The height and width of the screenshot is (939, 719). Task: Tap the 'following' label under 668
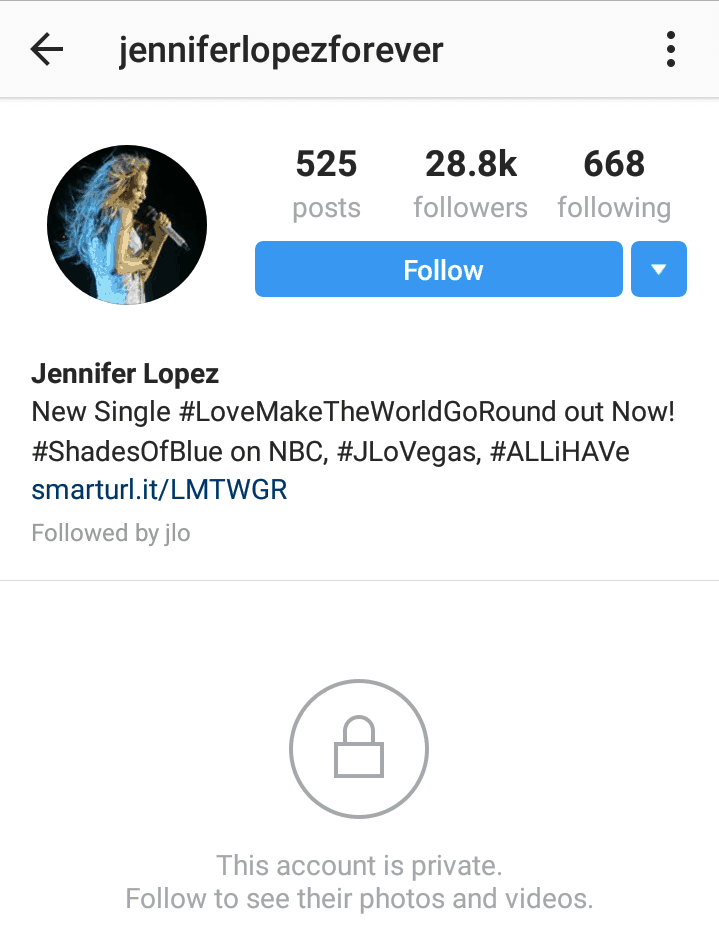[x=614, y=209]
